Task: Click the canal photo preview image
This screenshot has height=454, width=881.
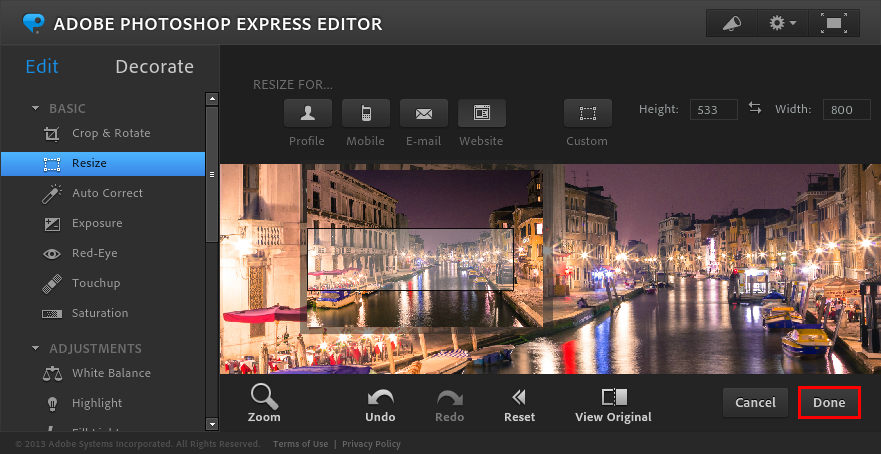Action: click(550, 269)
